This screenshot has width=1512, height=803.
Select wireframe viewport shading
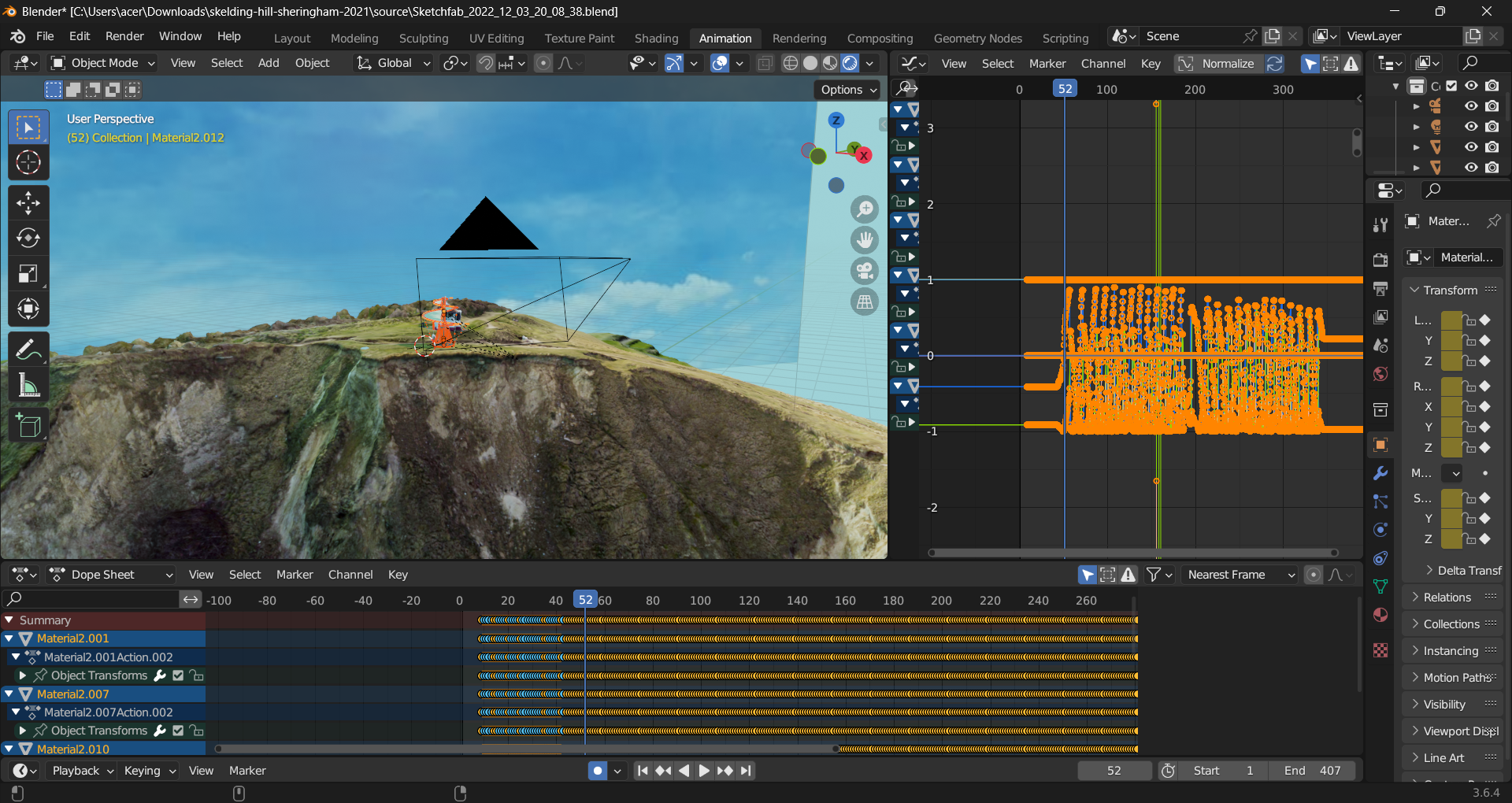[x=791, y=63]
